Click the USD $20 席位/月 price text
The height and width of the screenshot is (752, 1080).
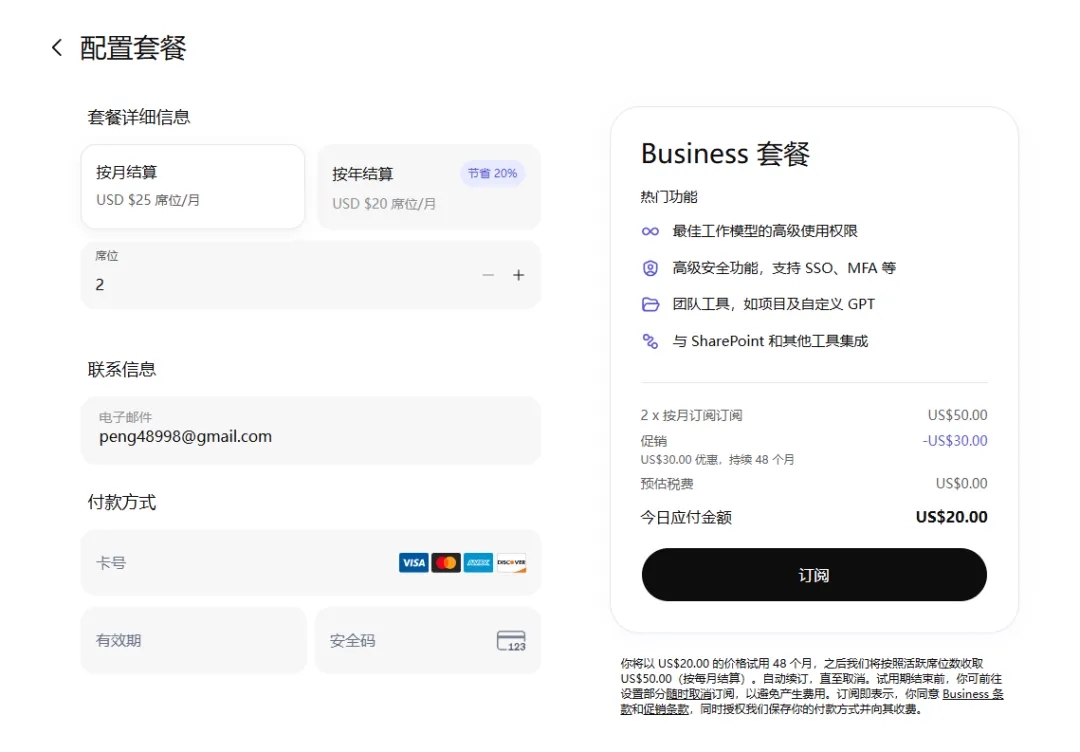[x=384, y=204]
